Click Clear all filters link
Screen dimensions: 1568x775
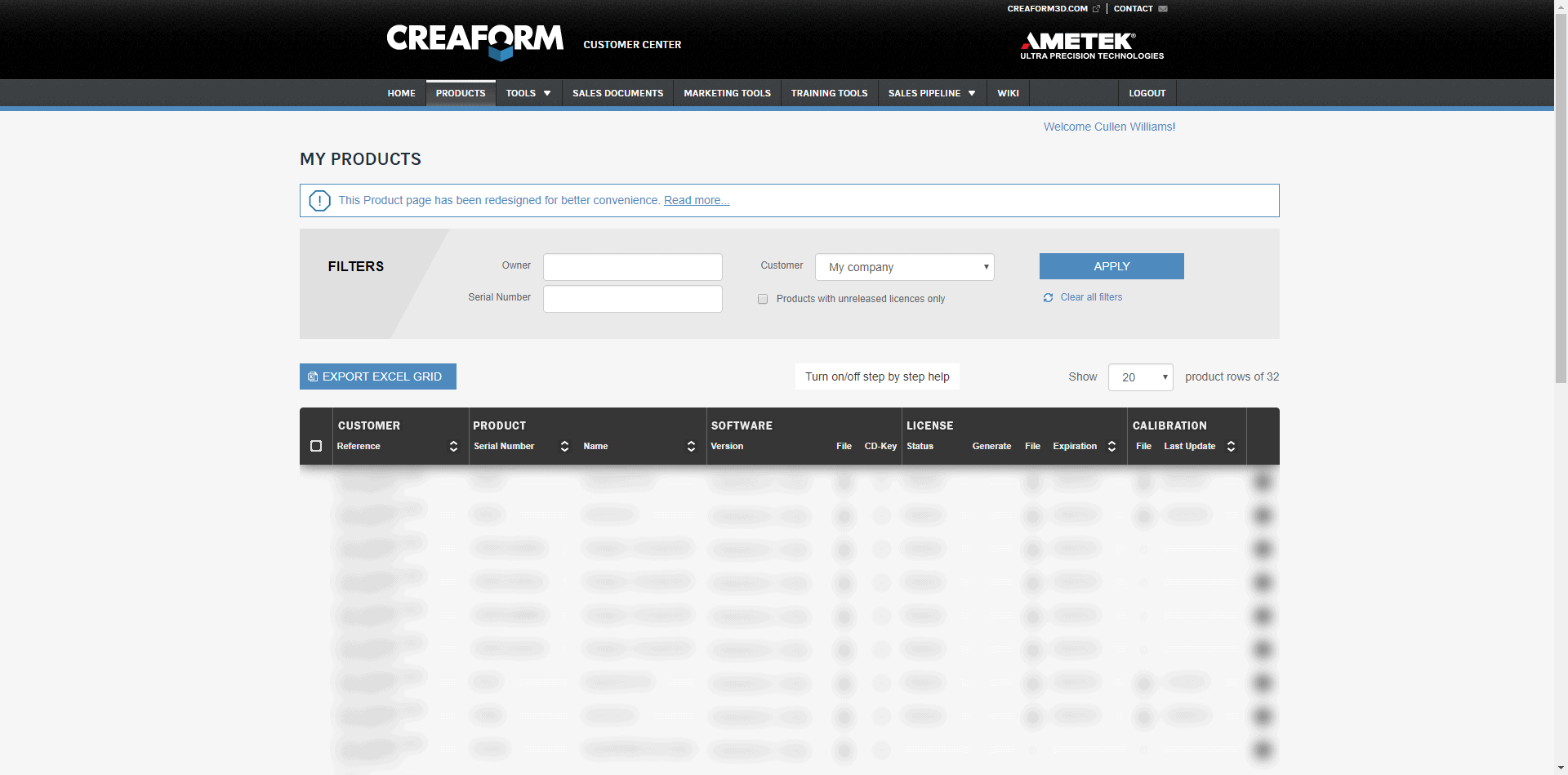pyautogui.click(x=1091, y=297)
